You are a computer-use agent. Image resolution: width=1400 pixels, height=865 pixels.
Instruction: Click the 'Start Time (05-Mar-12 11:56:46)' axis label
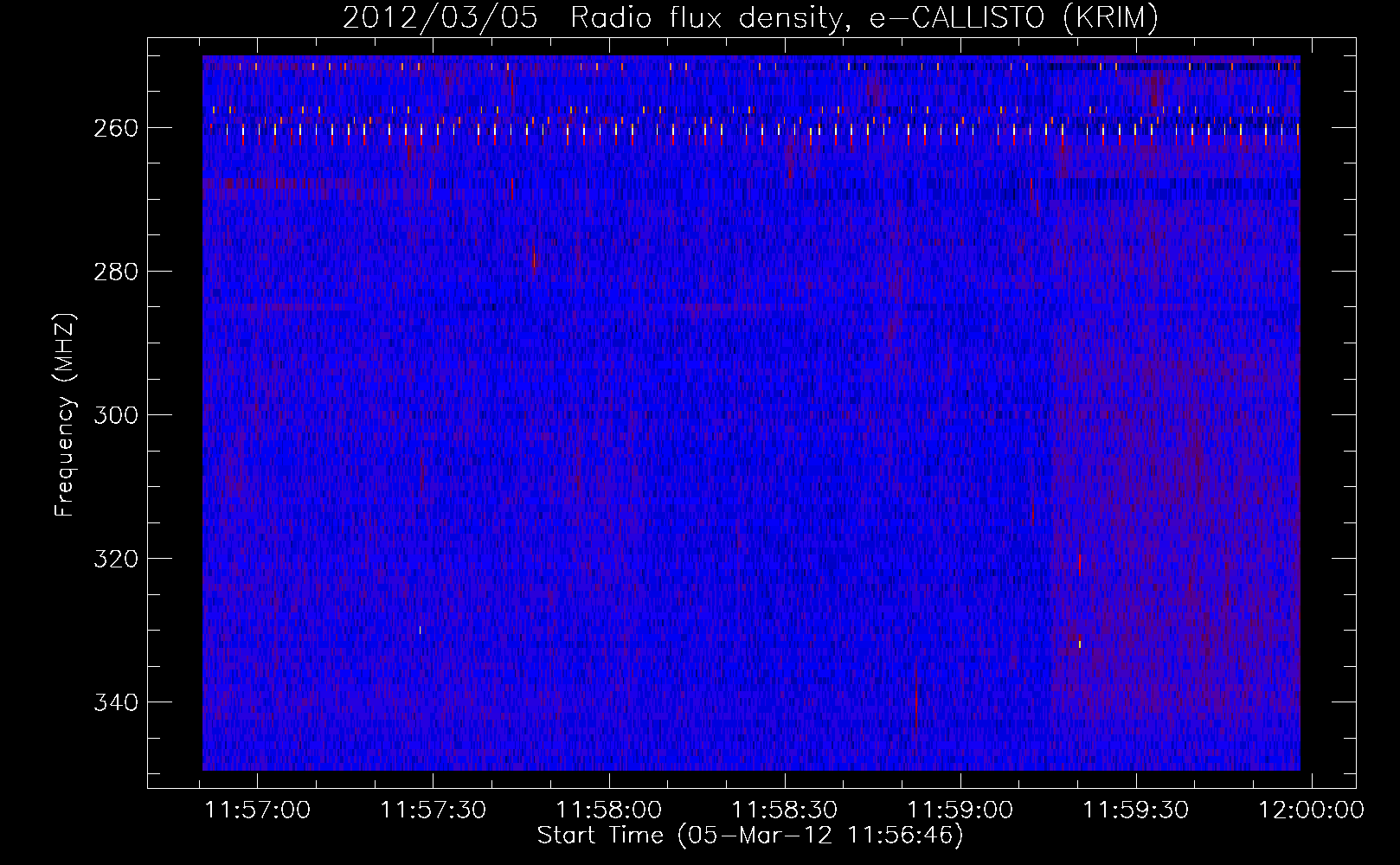click(750, 836)
